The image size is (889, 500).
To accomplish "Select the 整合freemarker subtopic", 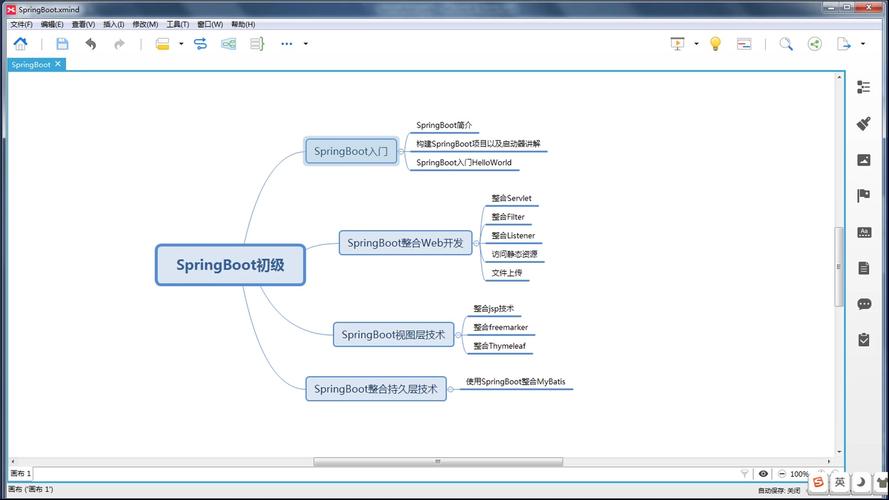I will point(501,328).
